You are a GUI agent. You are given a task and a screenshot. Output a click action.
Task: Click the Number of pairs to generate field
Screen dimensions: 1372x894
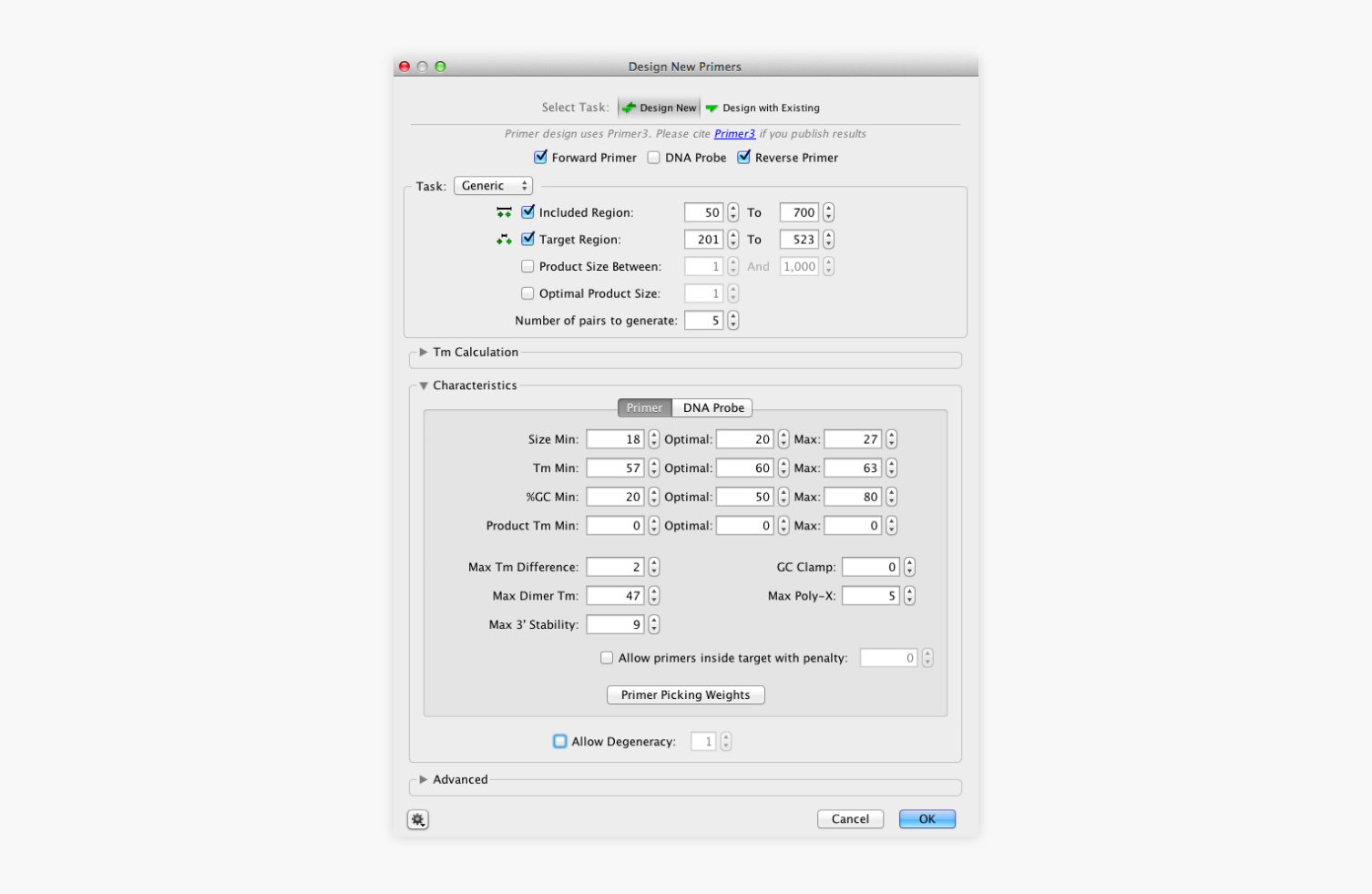pos(704,321)
